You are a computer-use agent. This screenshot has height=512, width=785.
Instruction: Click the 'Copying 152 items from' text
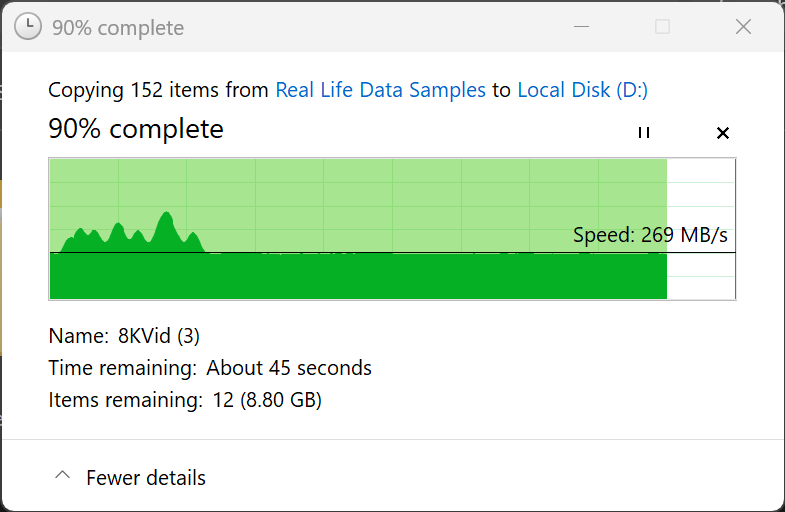tap(158, 90)
